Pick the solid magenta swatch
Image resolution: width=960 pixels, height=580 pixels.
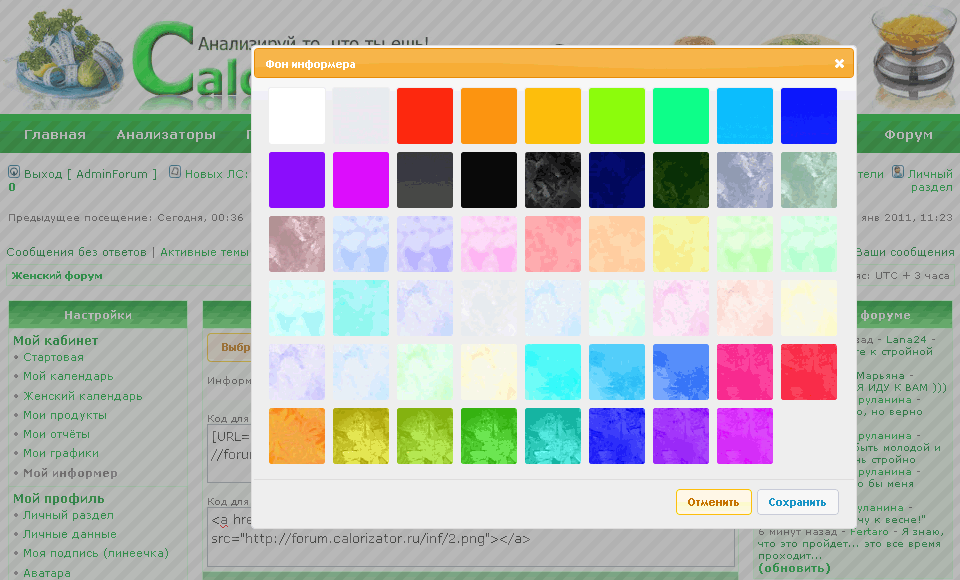pos(361,180)
